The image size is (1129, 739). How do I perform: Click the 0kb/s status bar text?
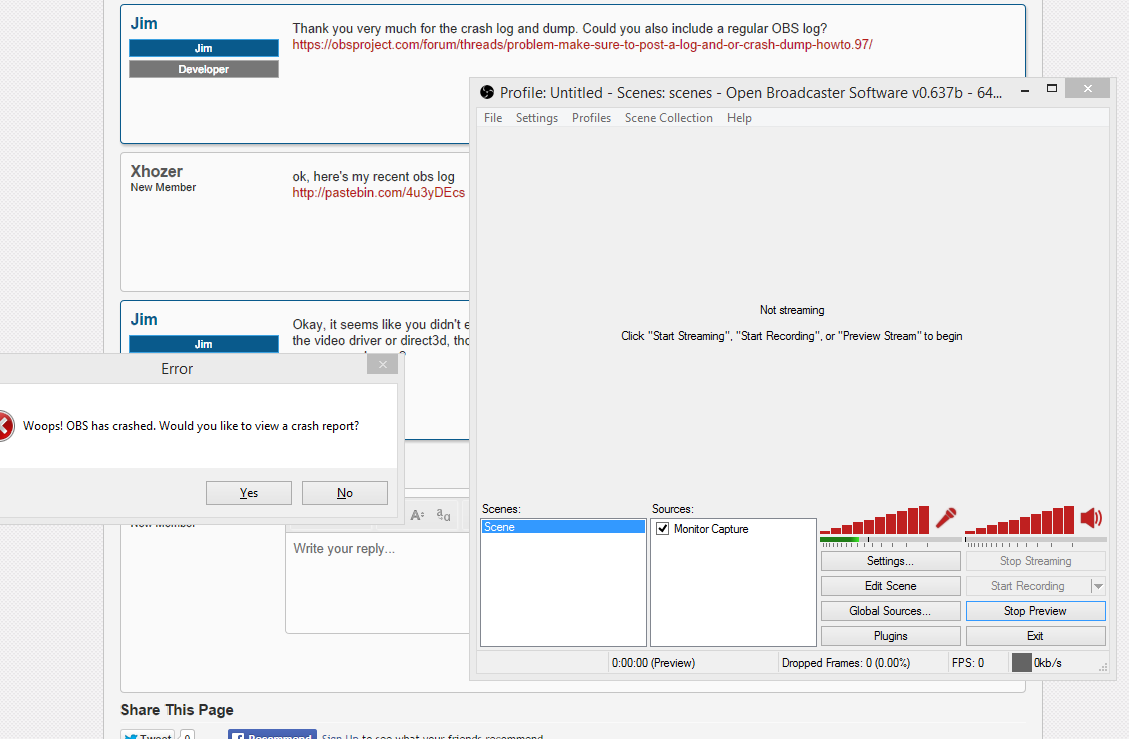point(1048,663)
